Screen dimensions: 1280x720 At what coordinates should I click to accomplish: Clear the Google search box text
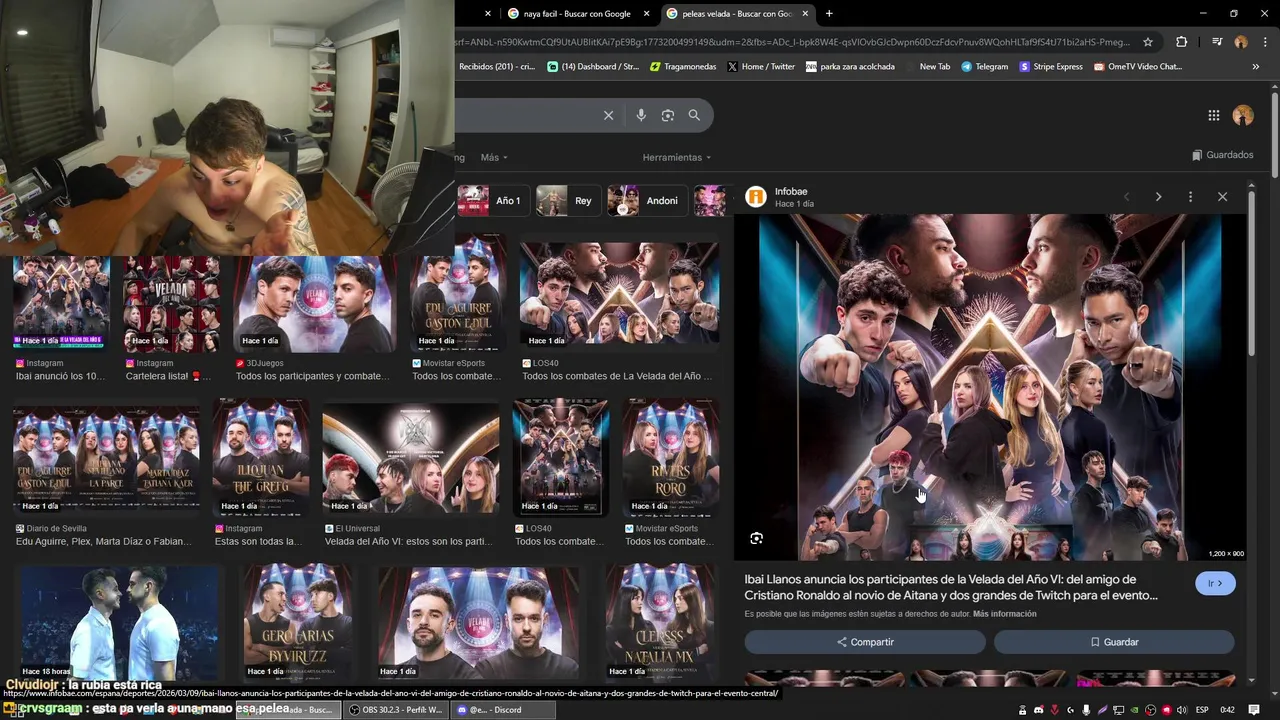[608, 115]
